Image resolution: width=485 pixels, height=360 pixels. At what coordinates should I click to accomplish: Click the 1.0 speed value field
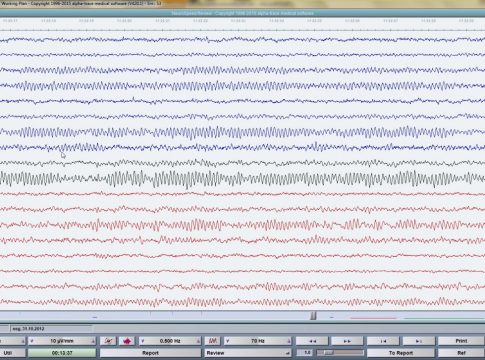(x=305, y=353)
